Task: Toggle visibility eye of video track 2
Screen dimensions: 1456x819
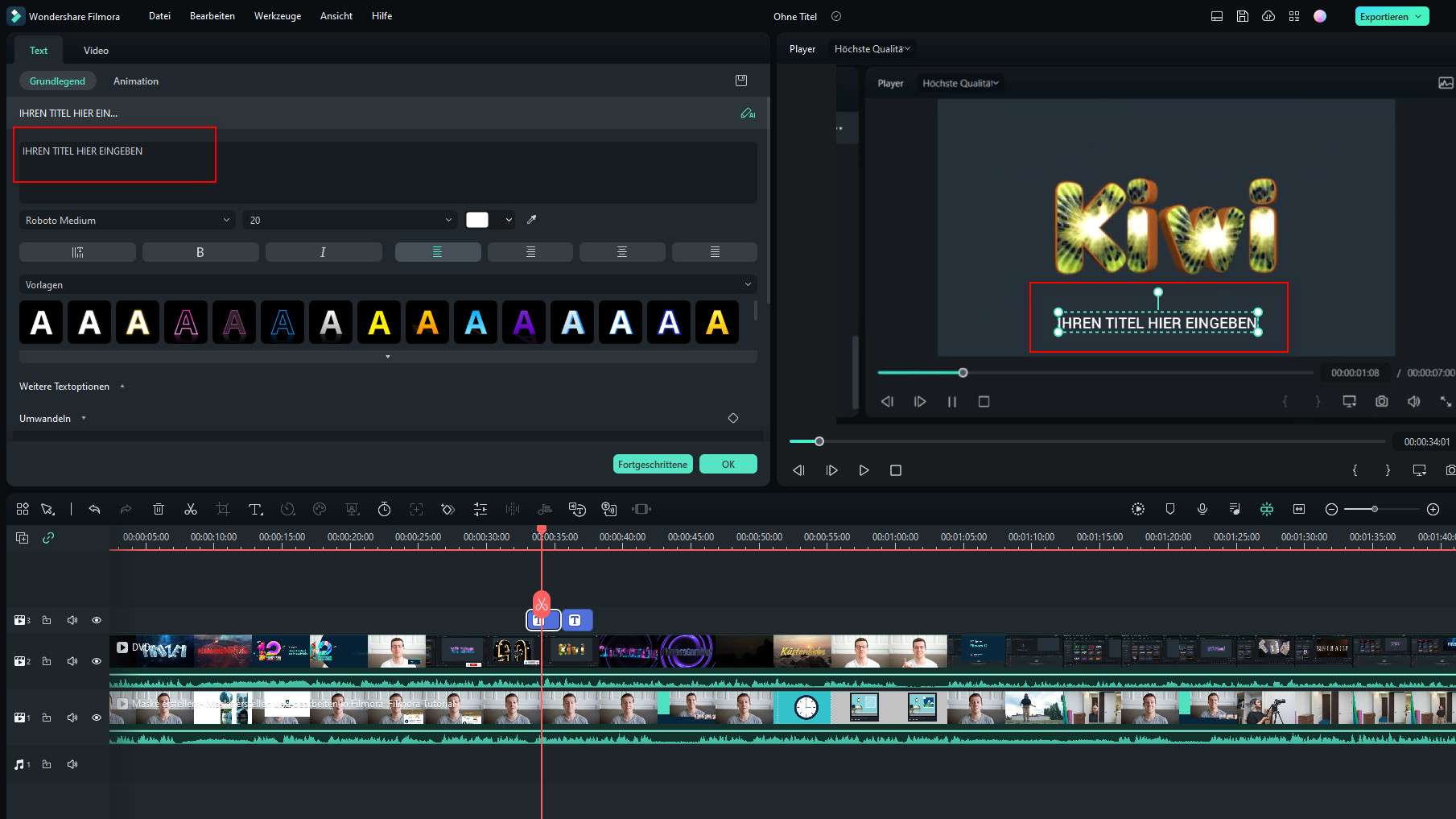Action: tap(97, 661)
